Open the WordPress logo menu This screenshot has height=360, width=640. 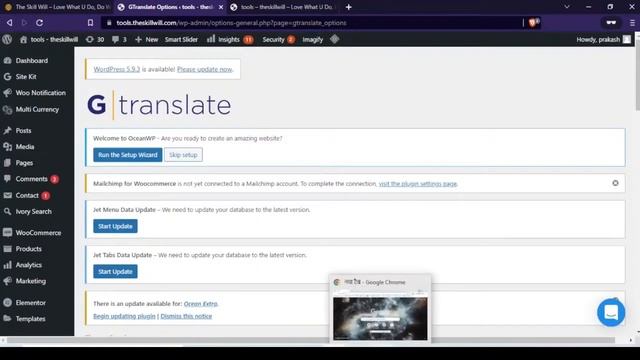(x=7, y=40)
